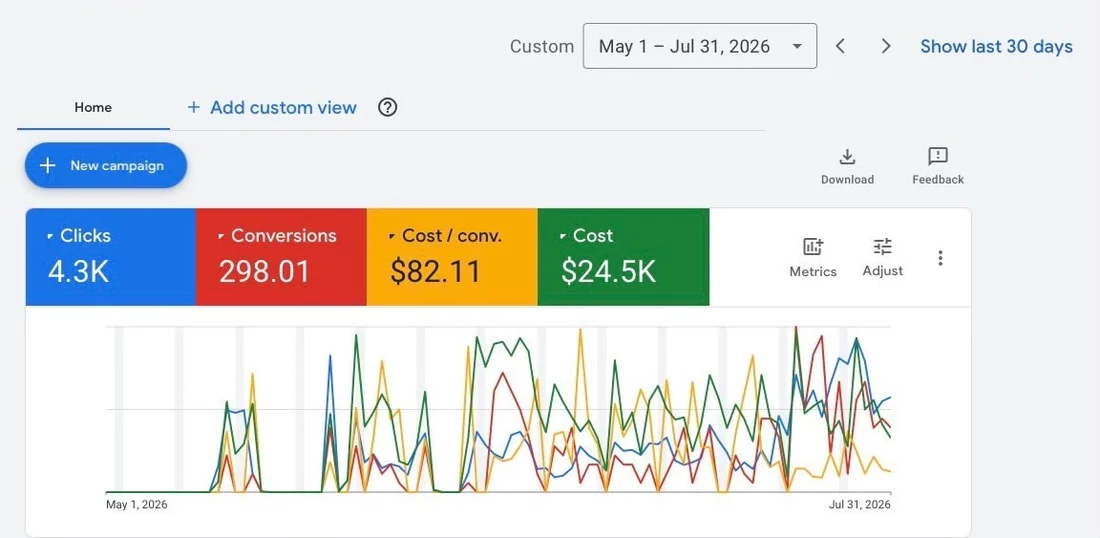The width and height of the screenshot is (1100, 538).
Task: Click the Jul 31, 2026 axis label
Action: click(860, 504)
